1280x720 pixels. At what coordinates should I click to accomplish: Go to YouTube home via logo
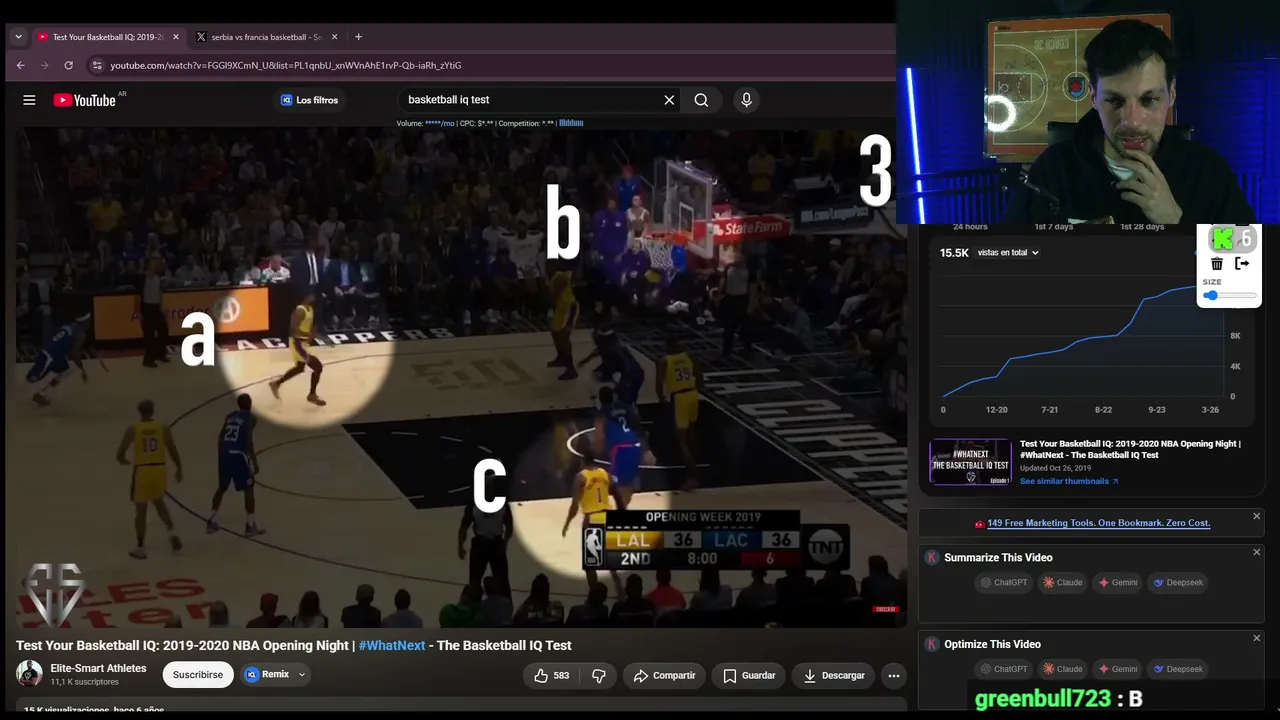85,100
